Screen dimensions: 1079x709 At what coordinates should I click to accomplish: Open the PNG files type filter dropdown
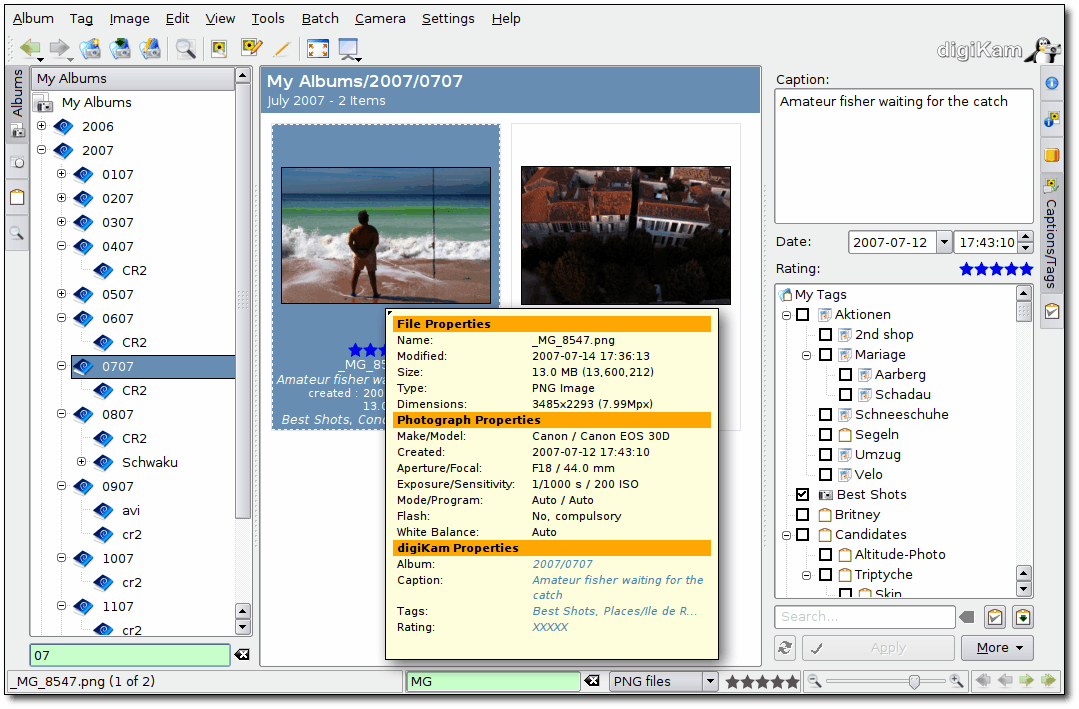(x=710, y=681)
